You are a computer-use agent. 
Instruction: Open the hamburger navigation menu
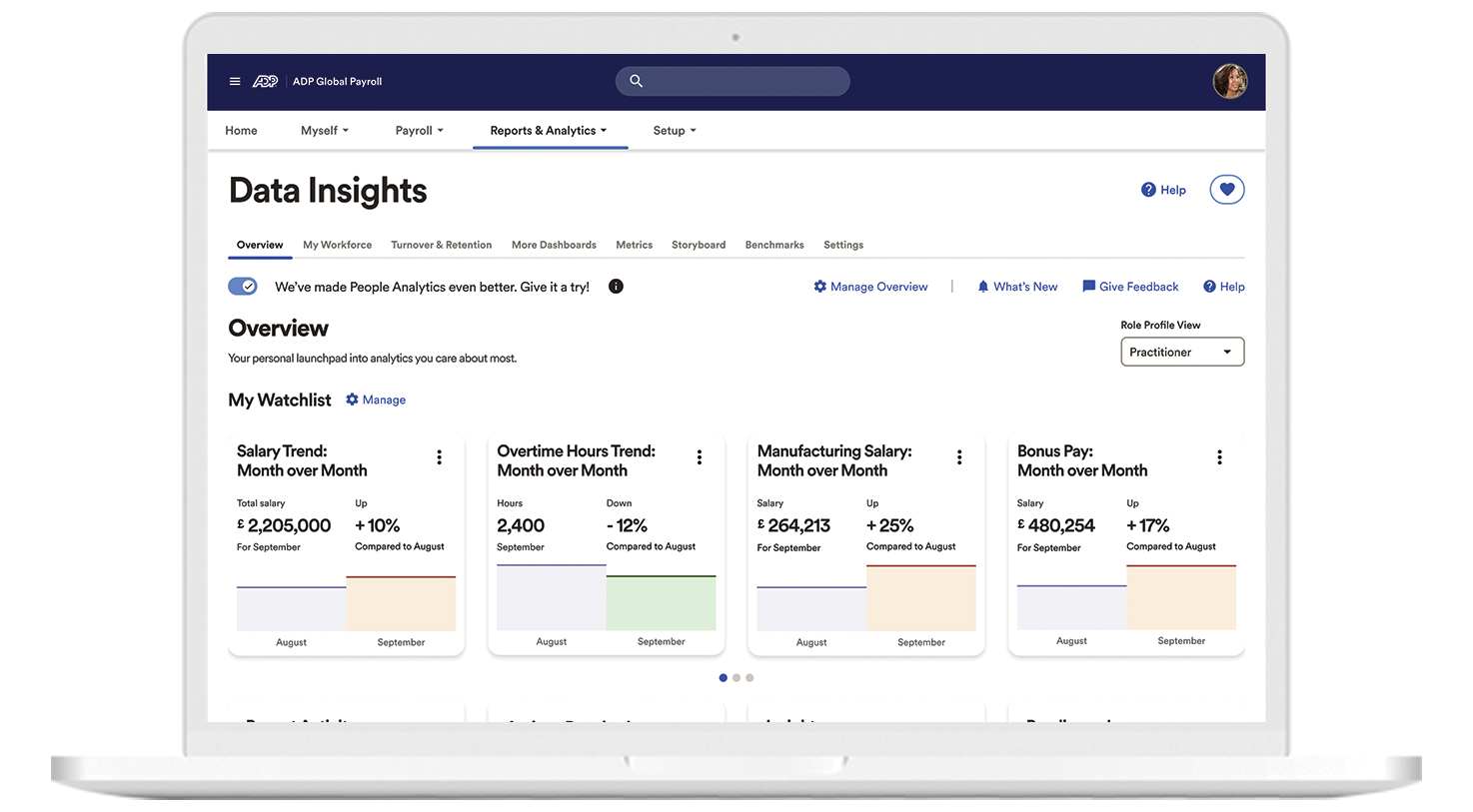235,82
